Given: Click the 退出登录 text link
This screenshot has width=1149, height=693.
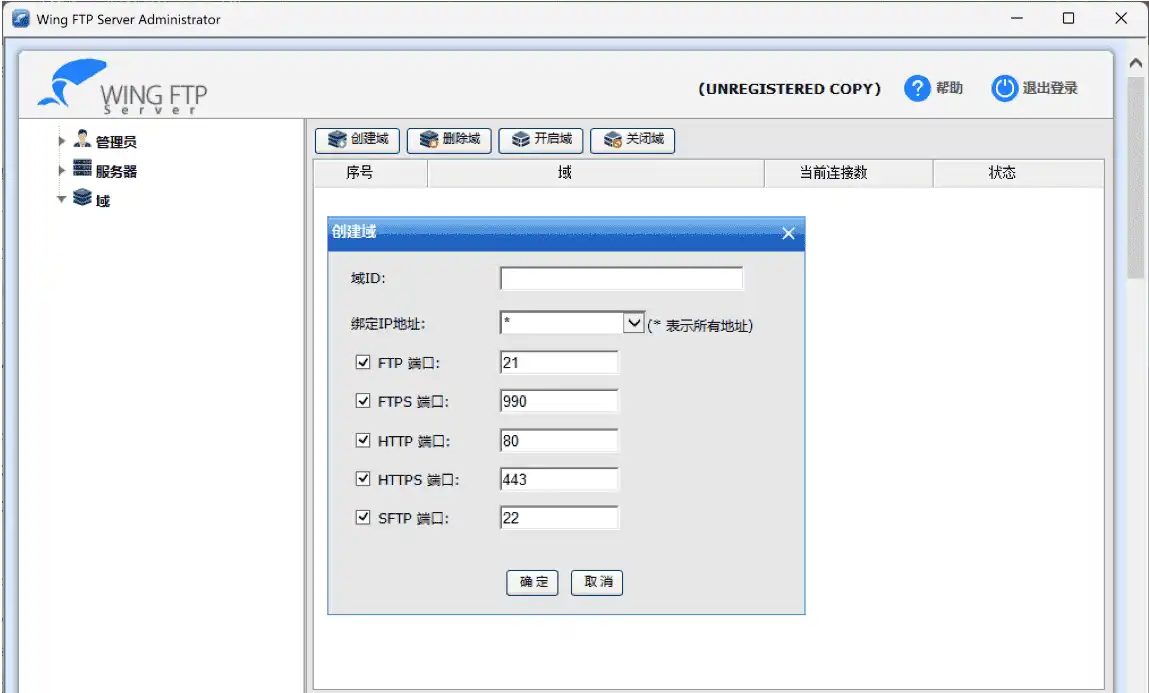Looking at the screenshot, I should (1050, 88).
